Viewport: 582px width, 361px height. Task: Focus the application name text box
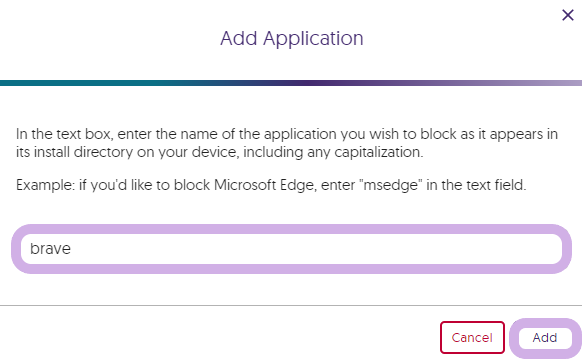pos(291,249)
